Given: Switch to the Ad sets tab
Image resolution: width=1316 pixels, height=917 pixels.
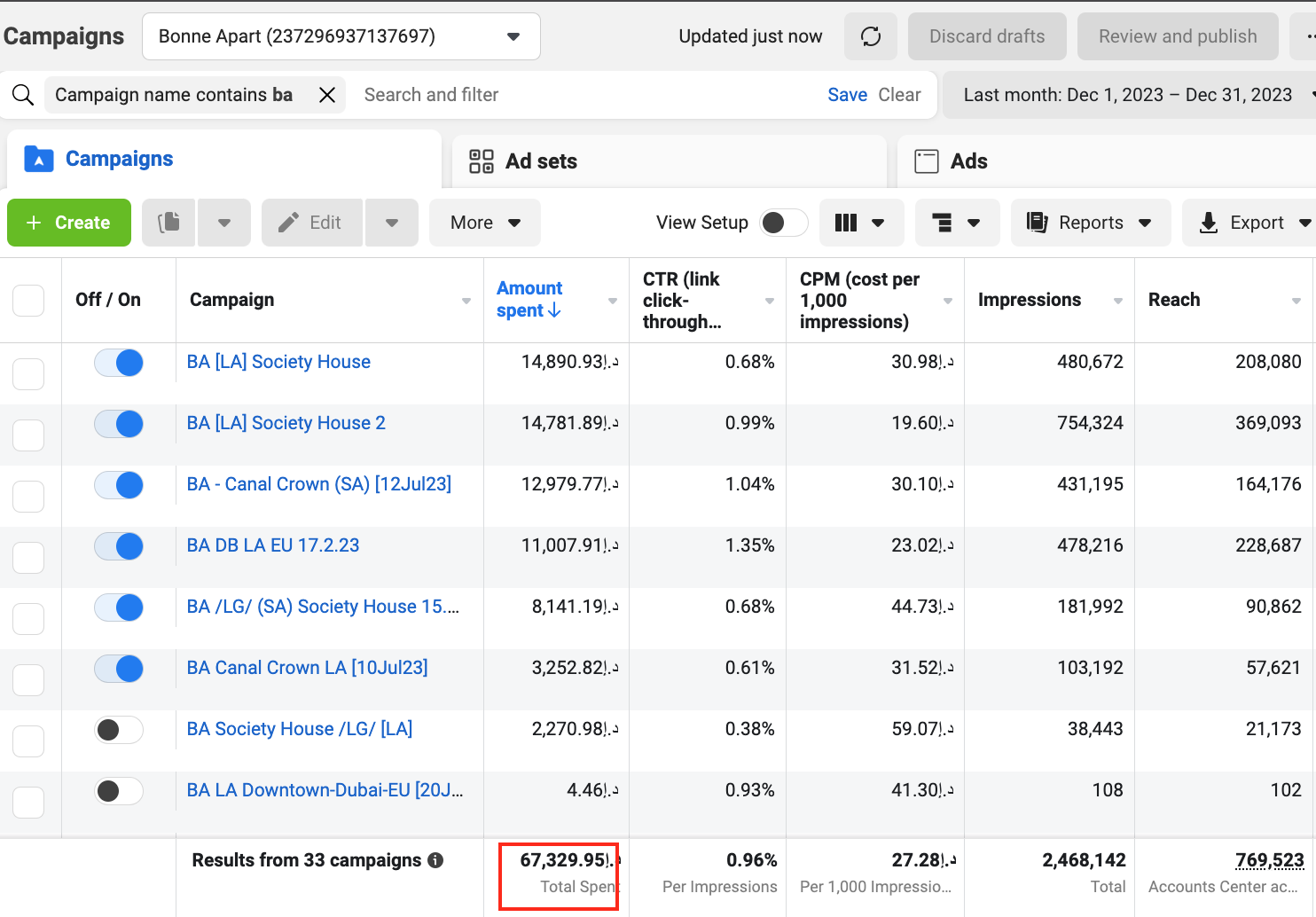Looking at the screenshot, I should (541, 161).
